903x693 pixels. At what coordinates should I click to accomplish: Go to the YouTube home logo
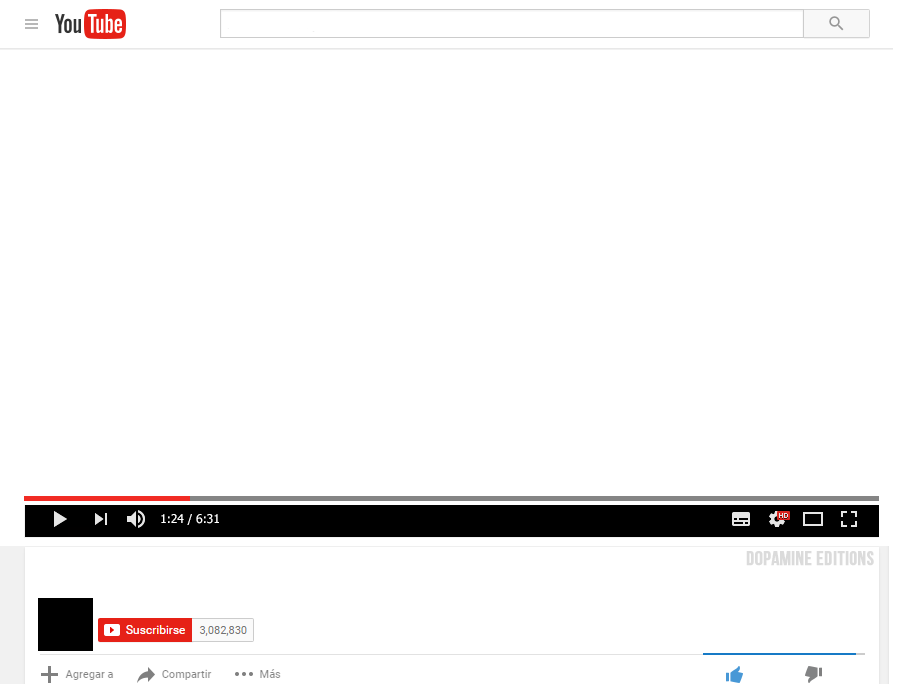[x=90, y=24]
